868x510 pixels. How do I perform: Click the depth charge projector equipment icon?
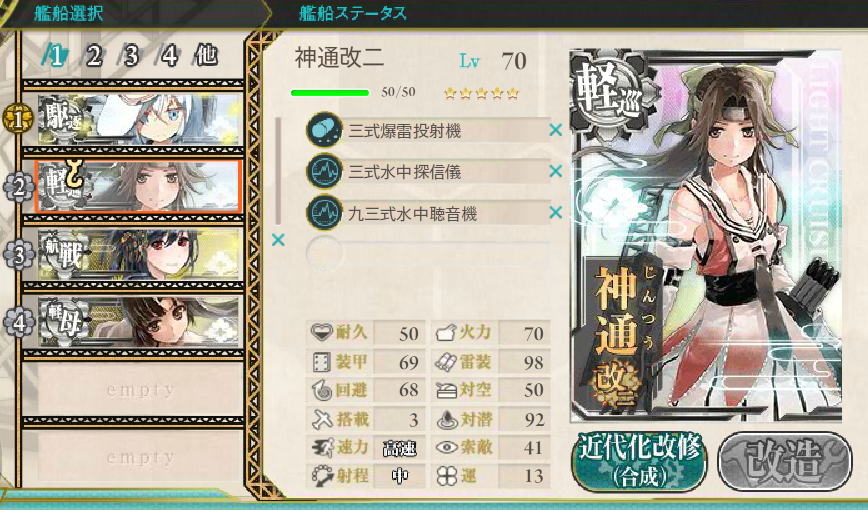[324, 130]
